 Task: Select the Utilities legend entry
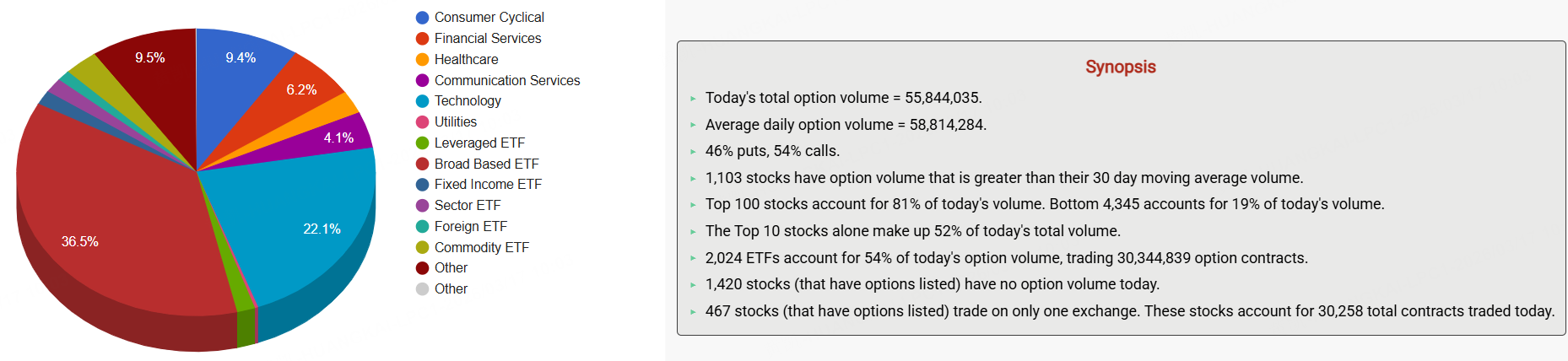455,121
